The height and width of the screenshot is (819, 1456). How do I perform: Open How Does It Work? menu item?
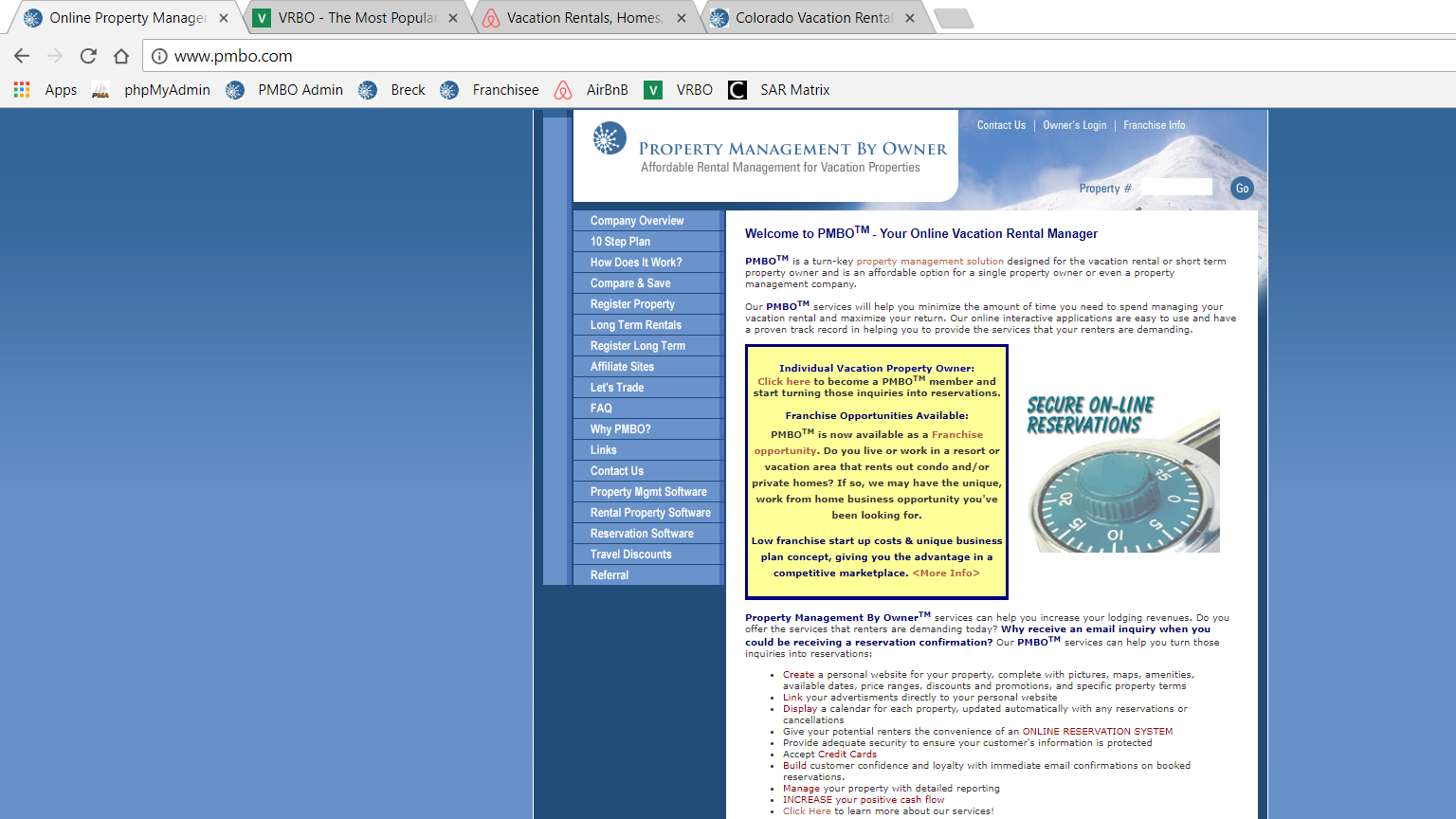(x=648, y=262)
